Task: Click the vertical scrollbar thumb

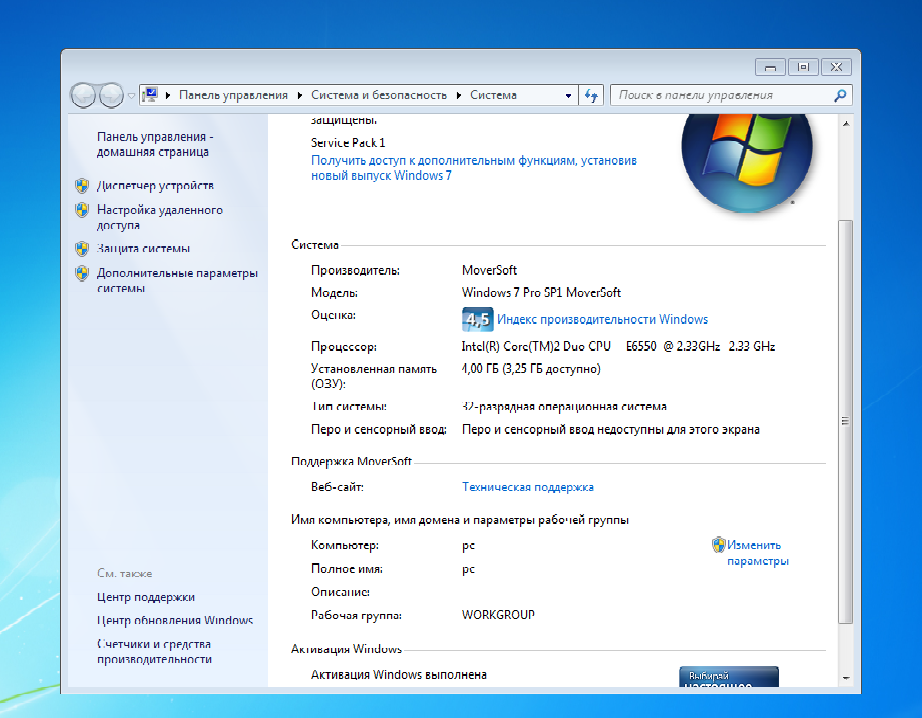Action: [x=846, y=422]
